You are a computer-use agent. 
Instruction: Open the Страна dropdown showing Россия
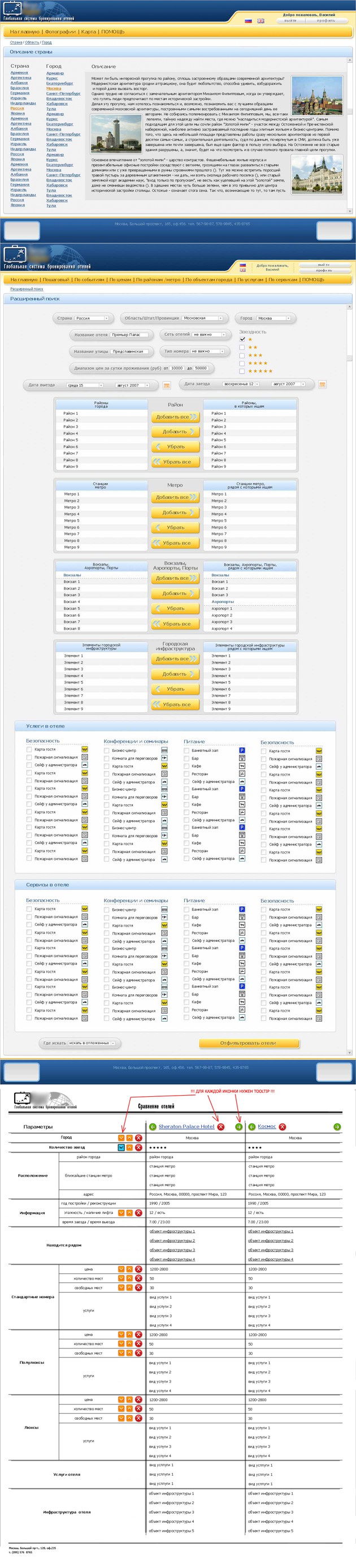tap(92, 318)
